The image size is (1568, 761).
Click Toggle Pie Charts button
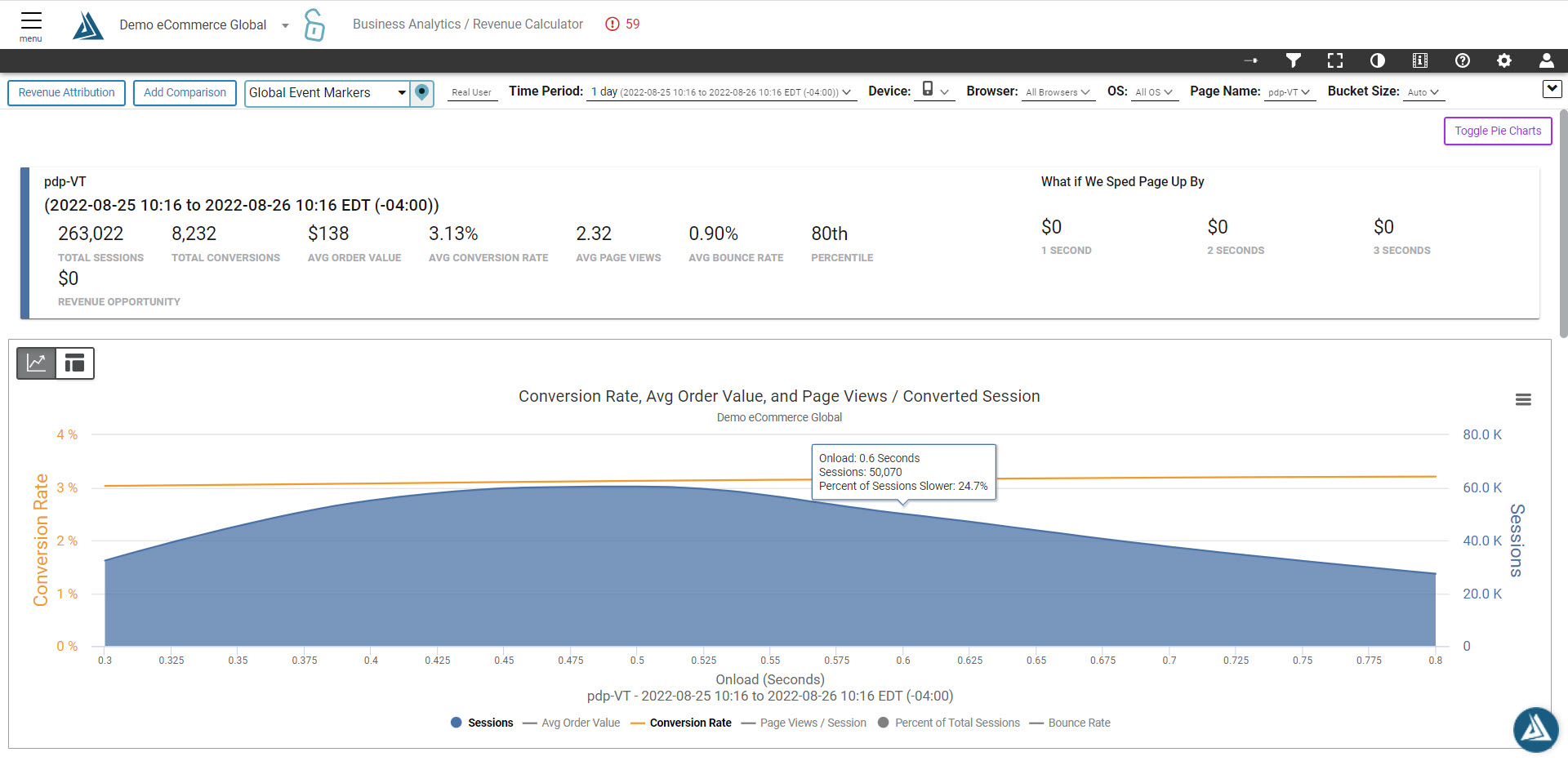pos(1497,131)
